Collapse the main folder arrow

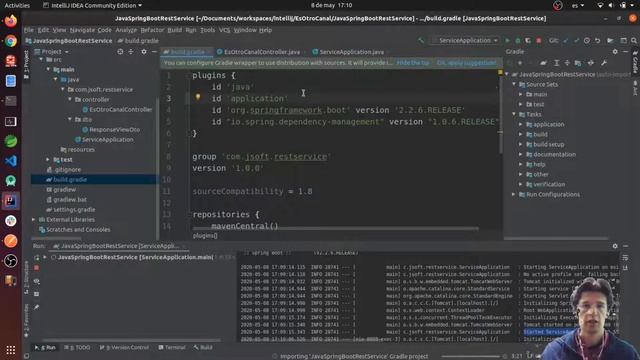48,69
